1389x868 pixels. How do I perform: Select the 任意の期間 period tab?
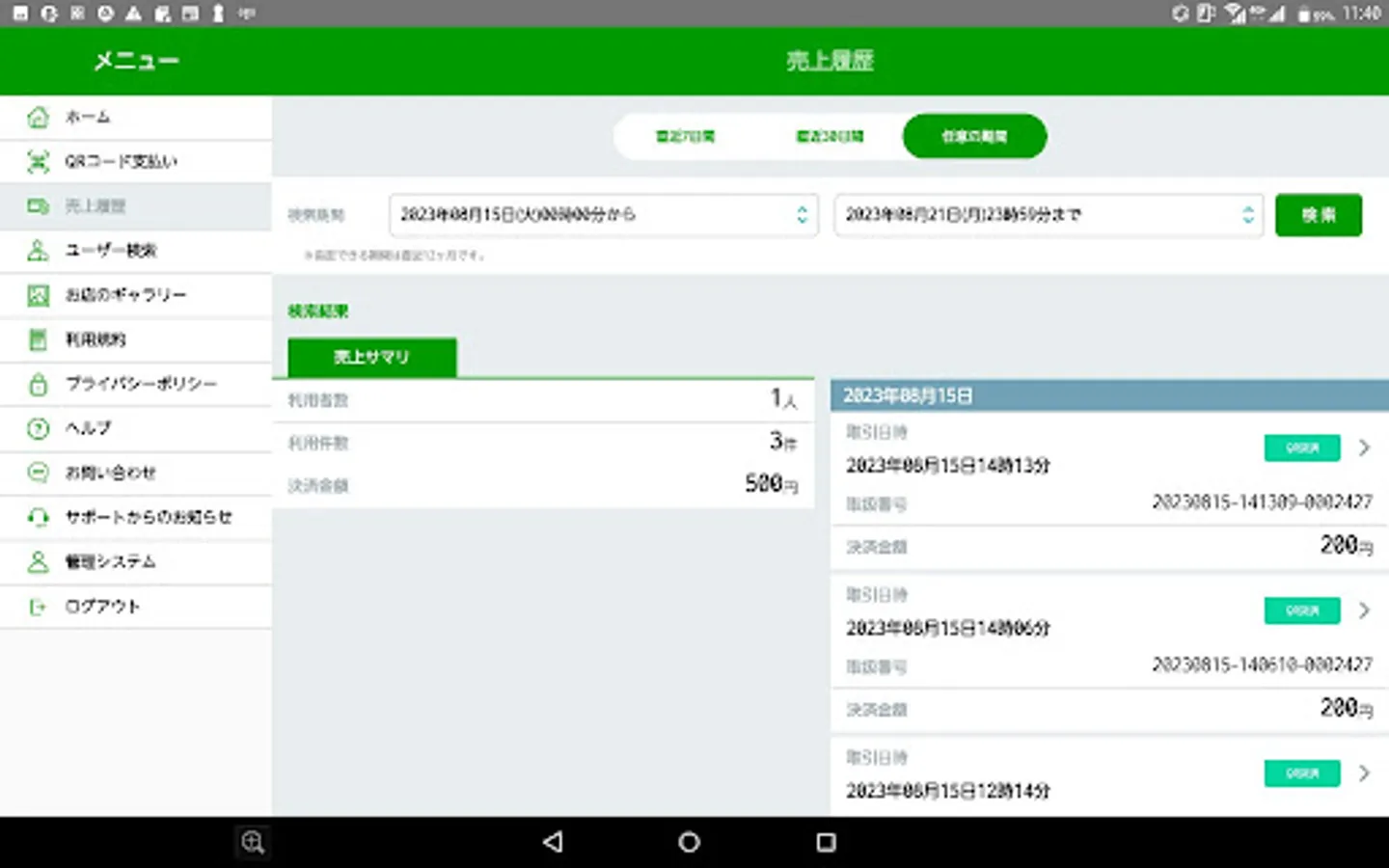coord(974,136)
